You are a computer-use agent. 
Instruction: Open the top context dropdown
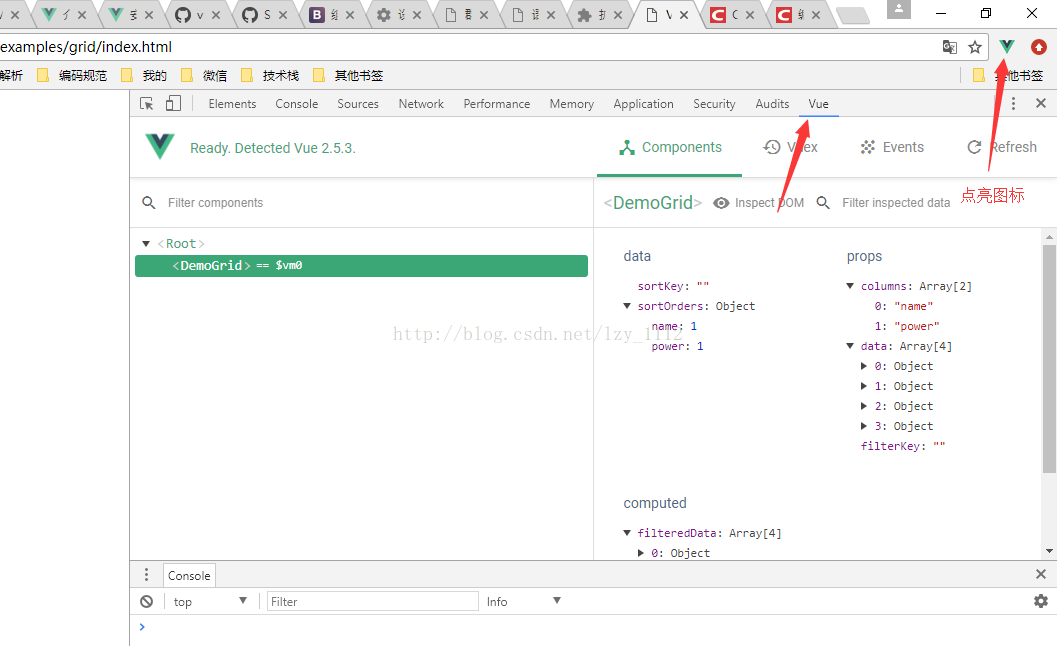click(210, 601)
